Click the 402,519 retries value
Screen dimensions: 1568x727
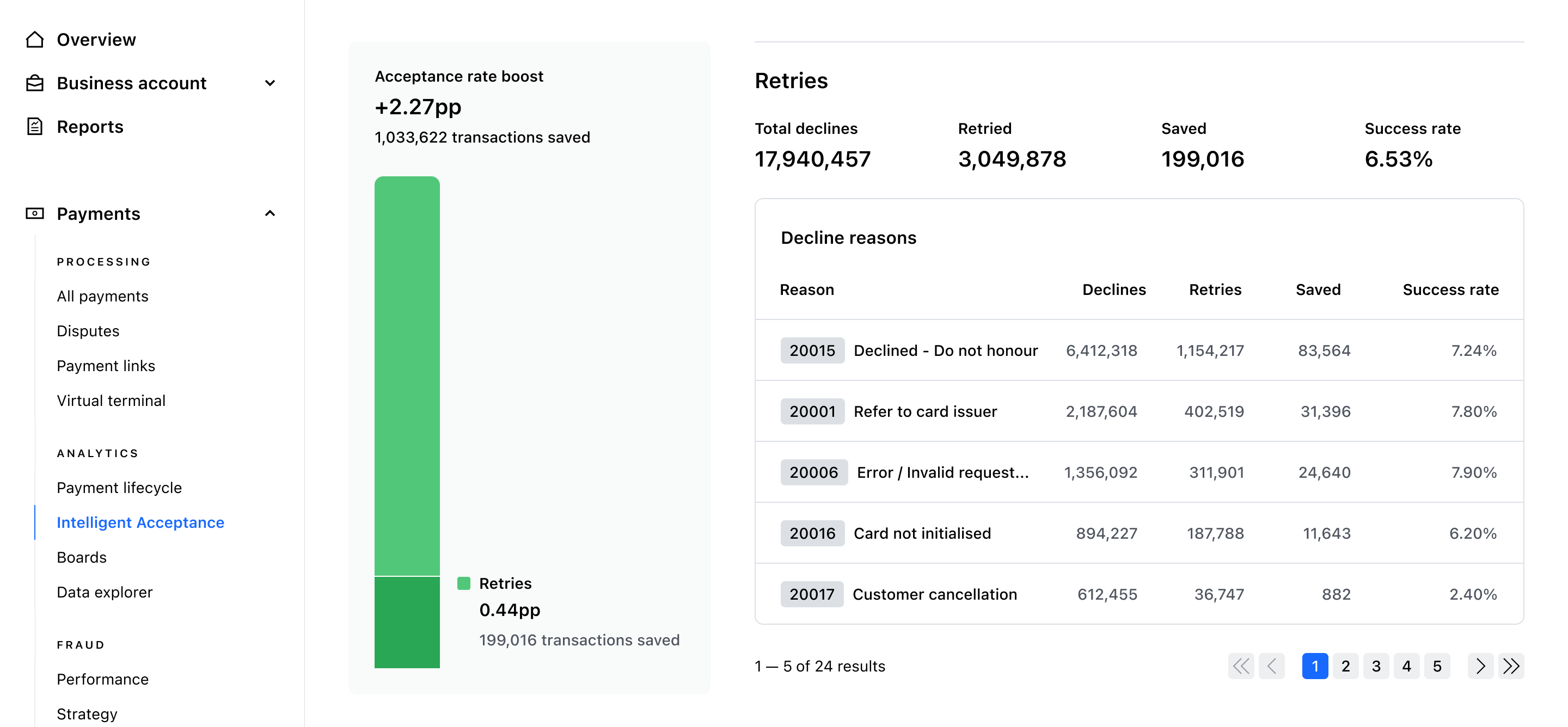1214,411
